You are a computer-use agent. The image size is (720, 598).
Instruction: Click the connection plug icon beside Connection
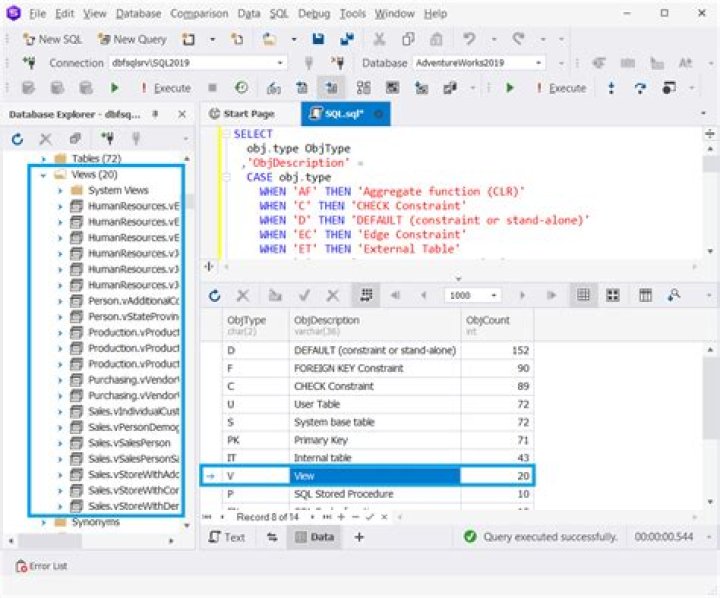point(29,63)
